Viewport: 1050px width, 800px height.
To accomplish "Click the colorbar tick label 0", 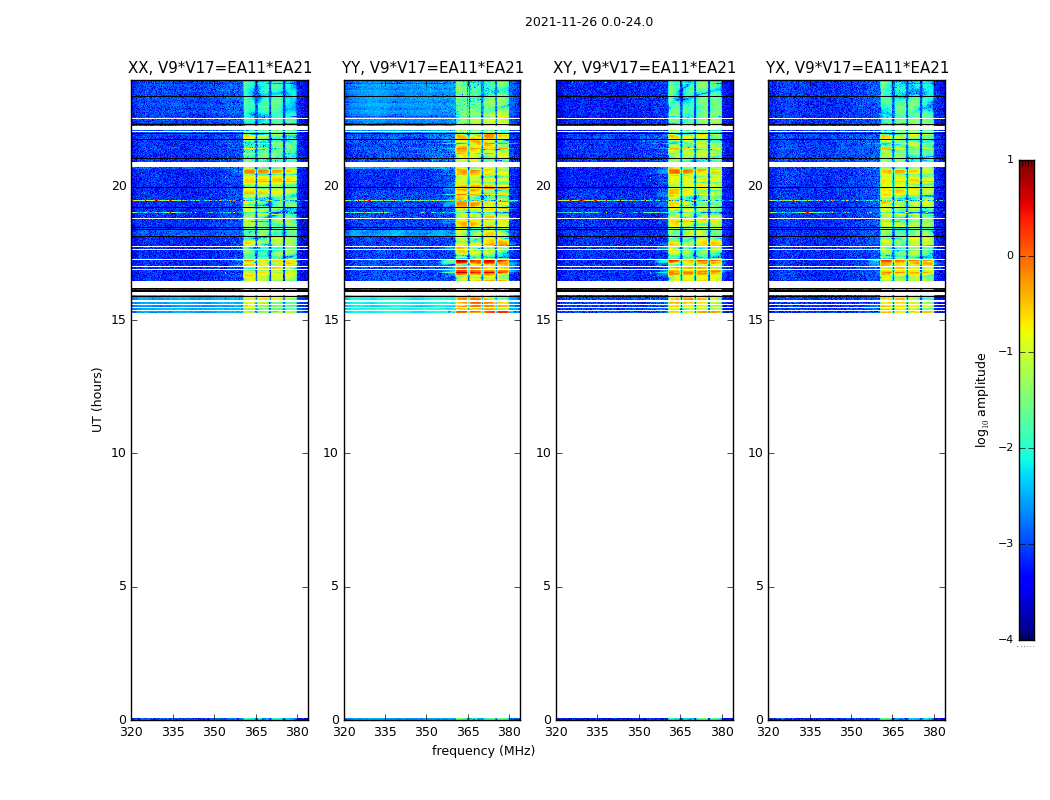I will pyautogui.click(x=1009, y=256).
